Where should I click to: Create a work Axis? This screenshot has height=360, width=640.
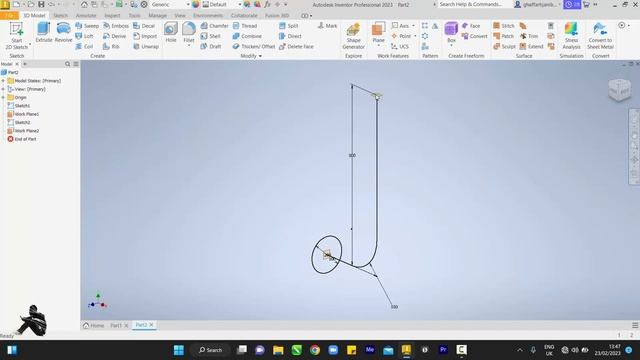pos(400,26)
